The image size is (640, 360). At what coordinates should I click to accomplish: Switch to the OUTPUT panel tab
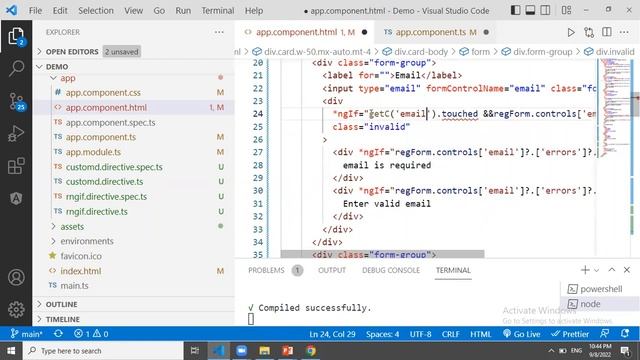(x=332, y=270)
